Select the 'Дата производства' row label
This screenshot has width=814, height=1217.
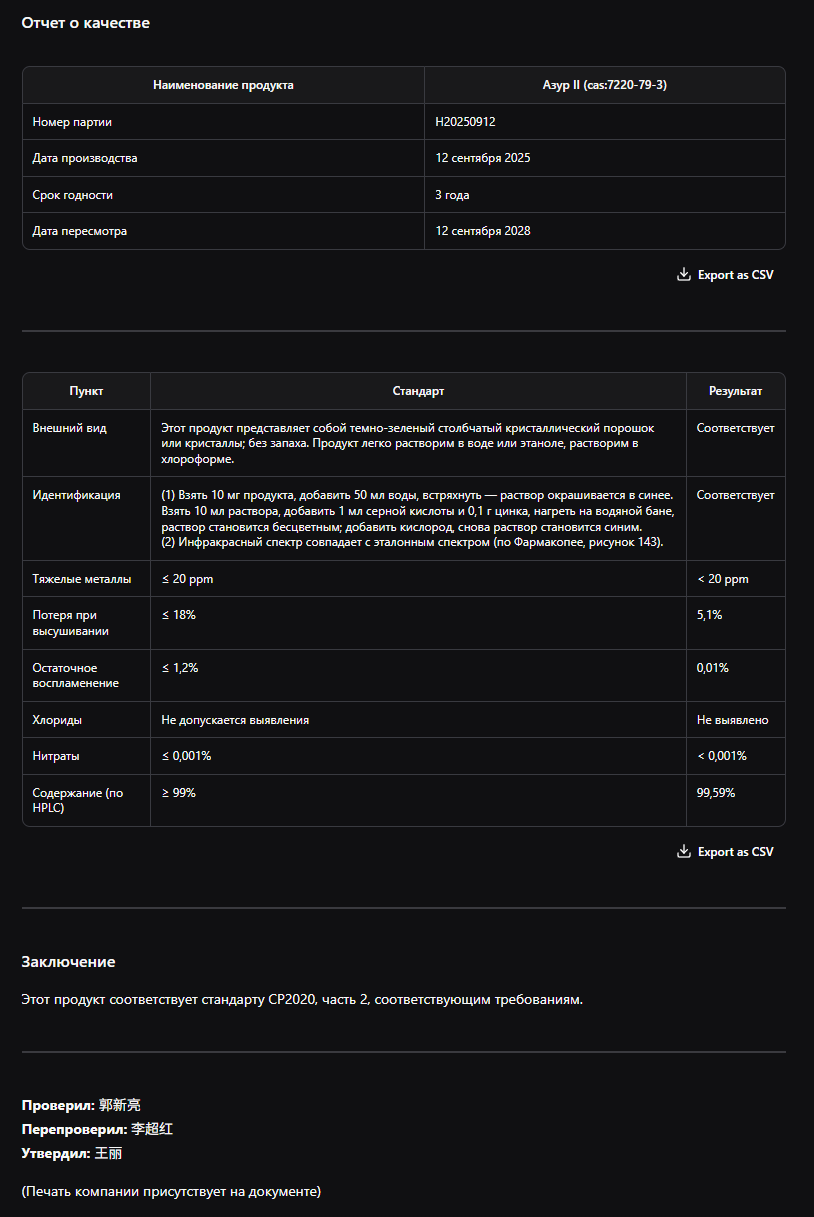point(85,158)
